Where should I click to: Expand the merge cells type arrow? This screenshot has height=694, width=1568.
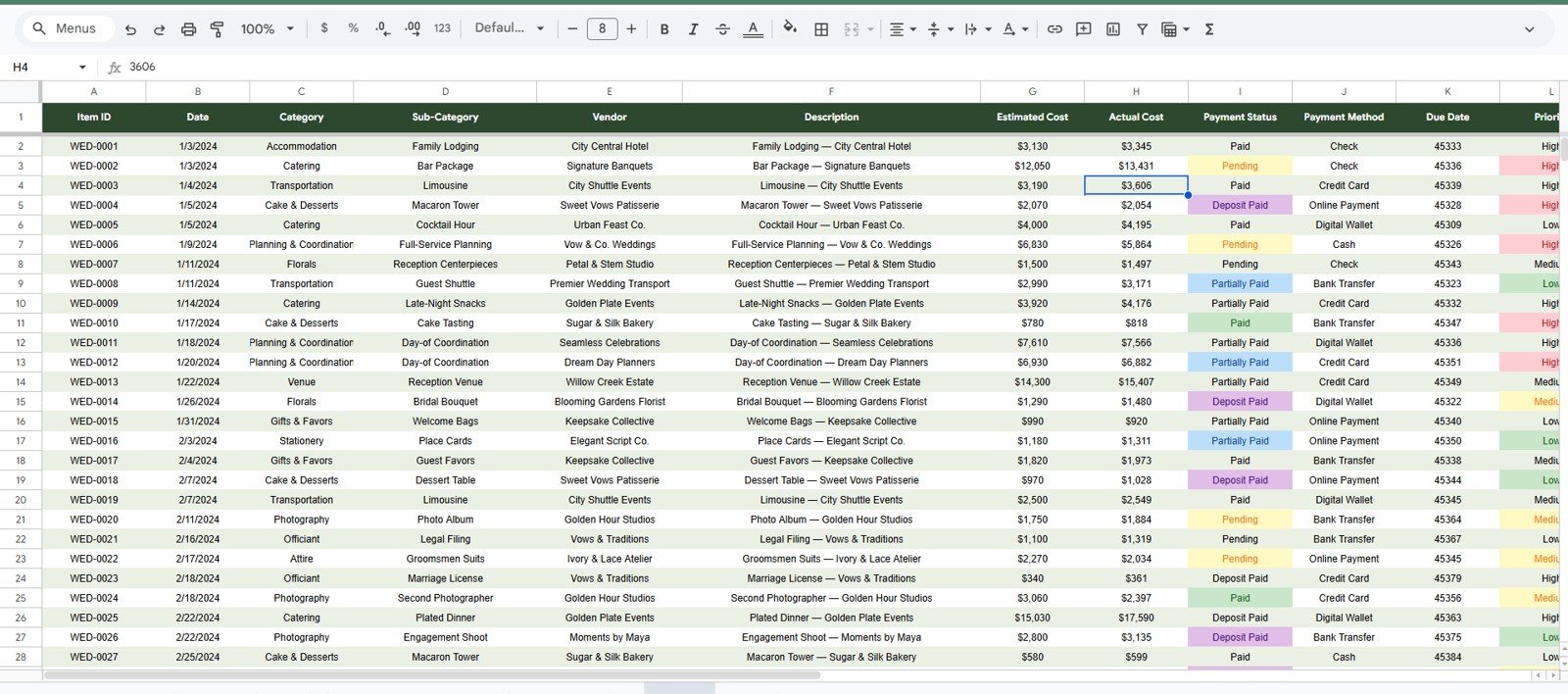click(868, 29)
